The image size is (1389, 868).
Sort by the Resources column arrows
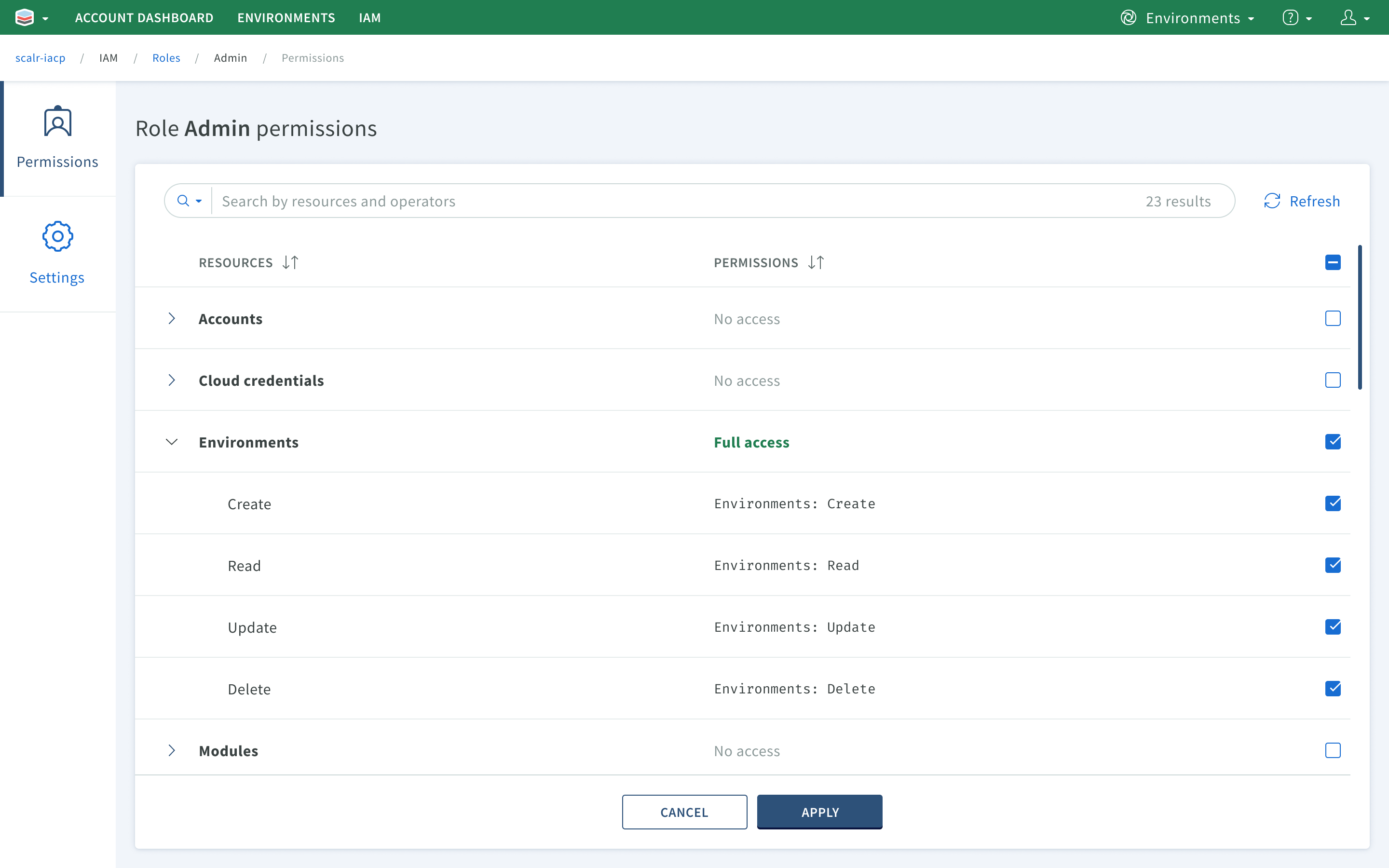tap(290, 262)
